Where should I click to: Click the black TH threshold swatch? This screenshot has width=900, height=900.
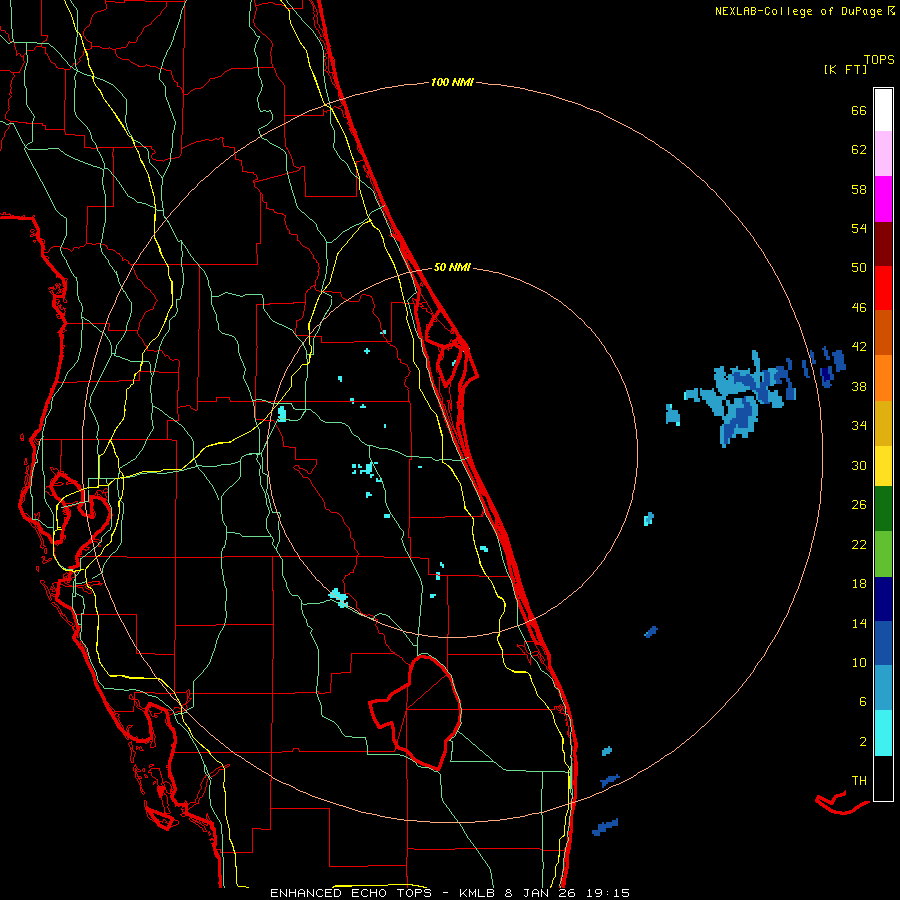(883, 778)
